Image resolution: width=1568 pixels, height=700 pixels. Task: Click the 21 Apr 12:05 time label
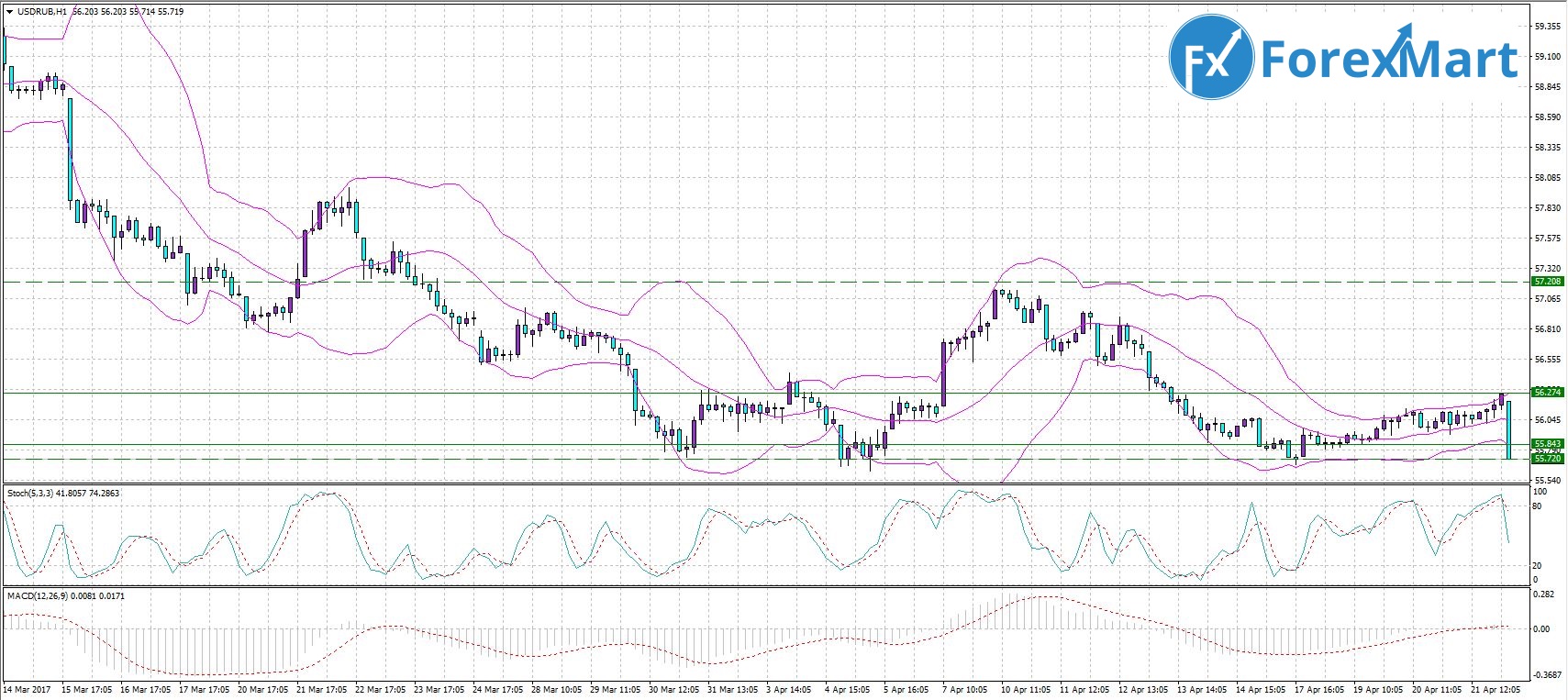(1496, 690)
